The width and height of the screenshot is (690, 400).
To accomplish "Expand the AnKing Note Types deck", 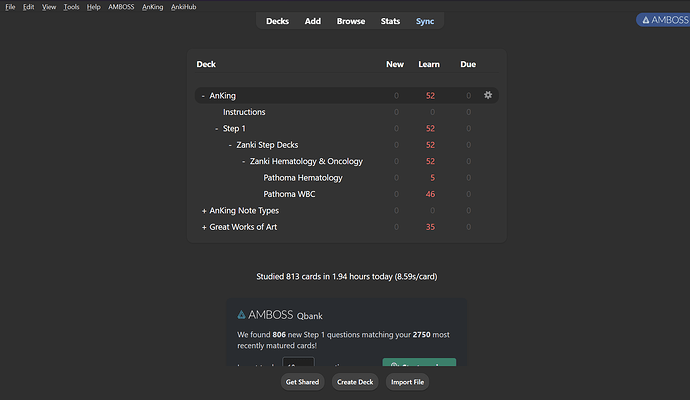I will click(204, 211).
